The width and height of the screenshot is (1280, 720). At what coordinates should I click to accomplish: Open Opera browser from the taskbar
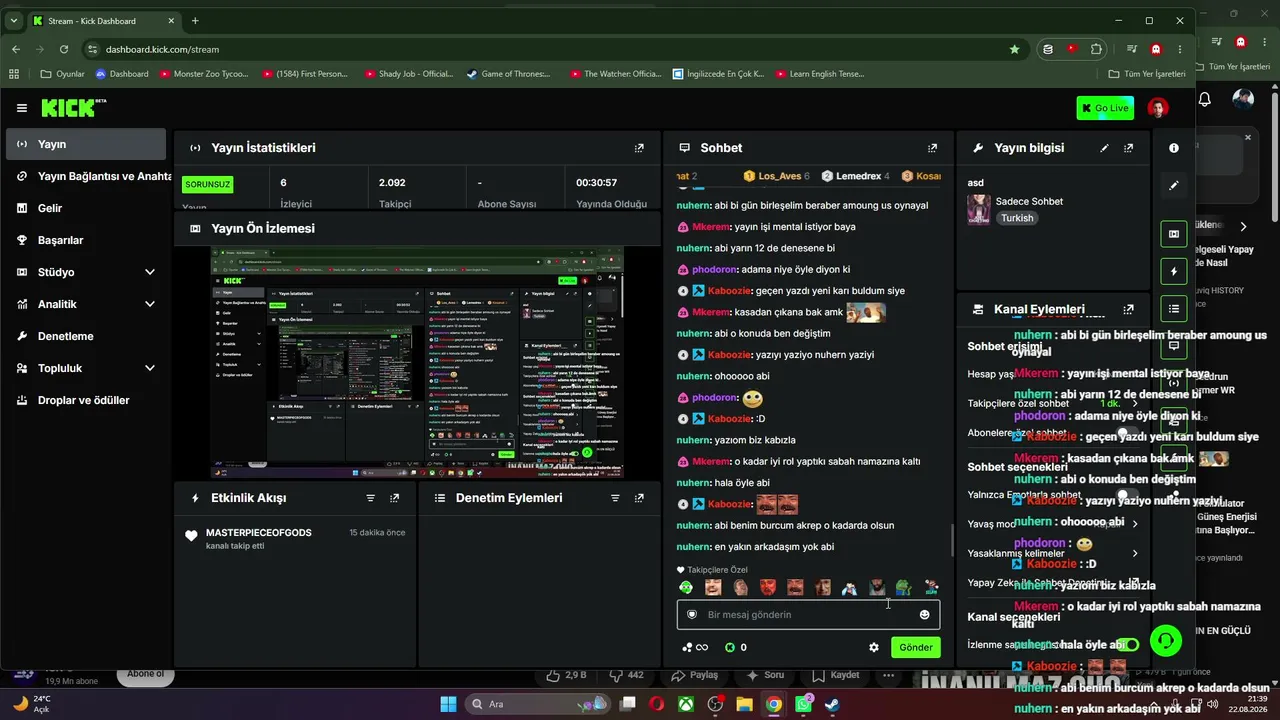pos(657,704)
